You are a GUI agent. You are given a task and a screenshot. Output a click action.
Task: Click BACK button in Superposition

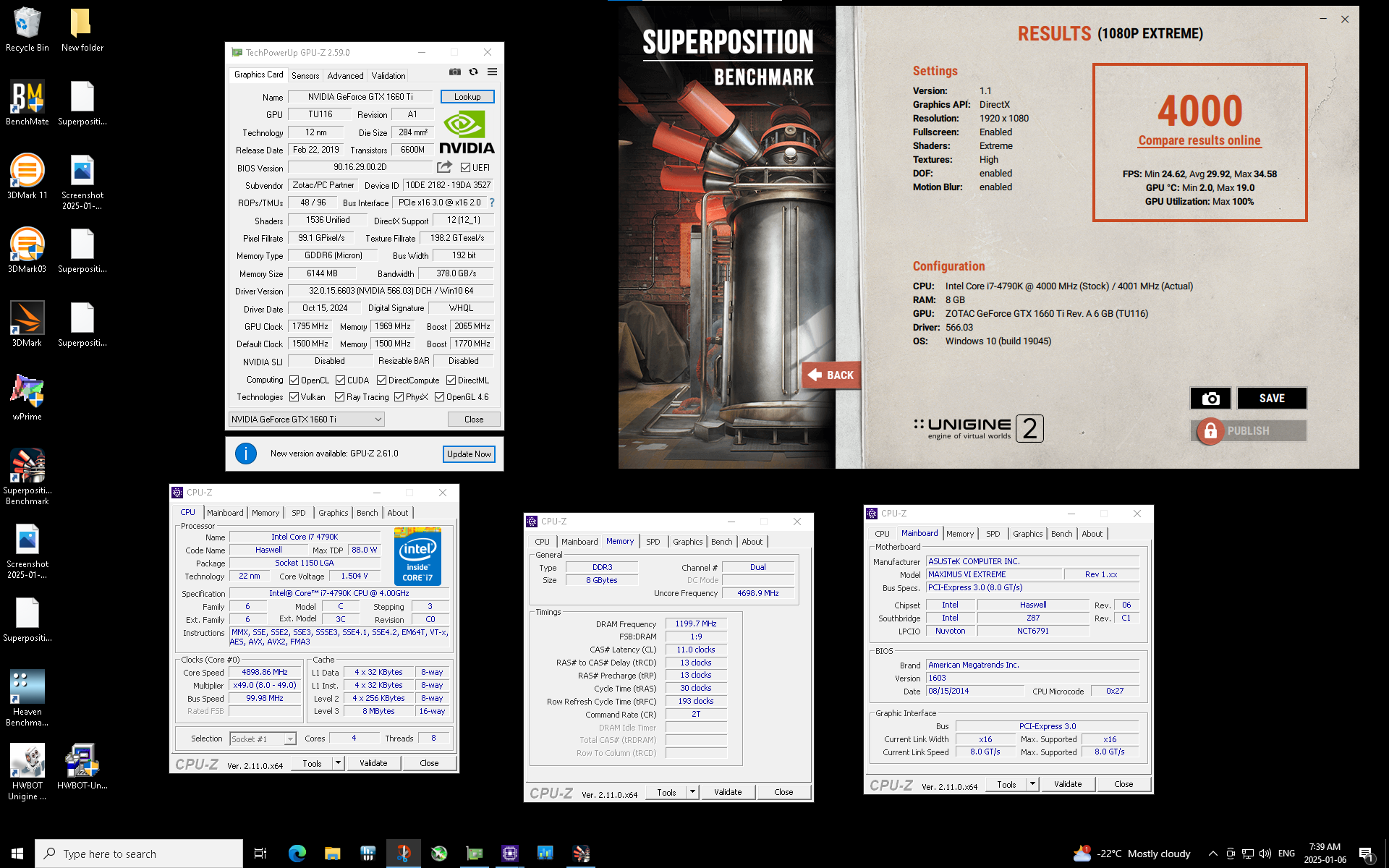pos(831,375)
